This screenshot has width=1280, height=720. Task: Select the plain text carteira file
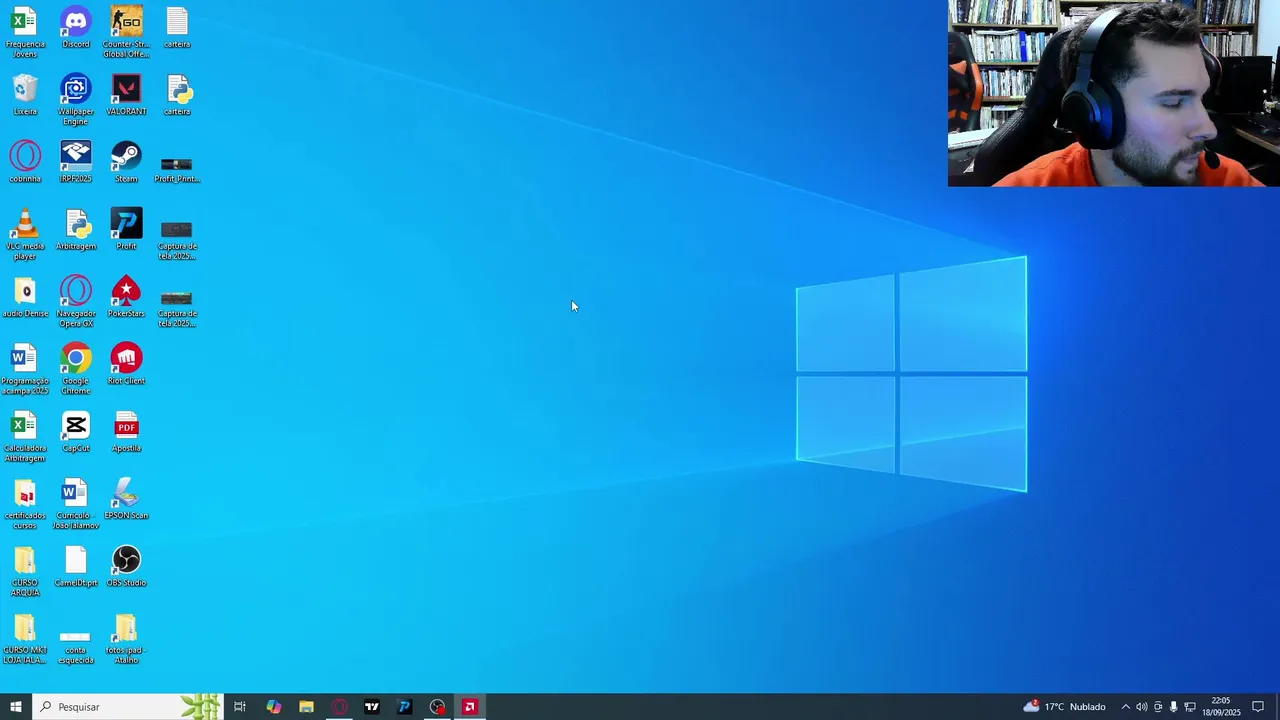point(177,28)
